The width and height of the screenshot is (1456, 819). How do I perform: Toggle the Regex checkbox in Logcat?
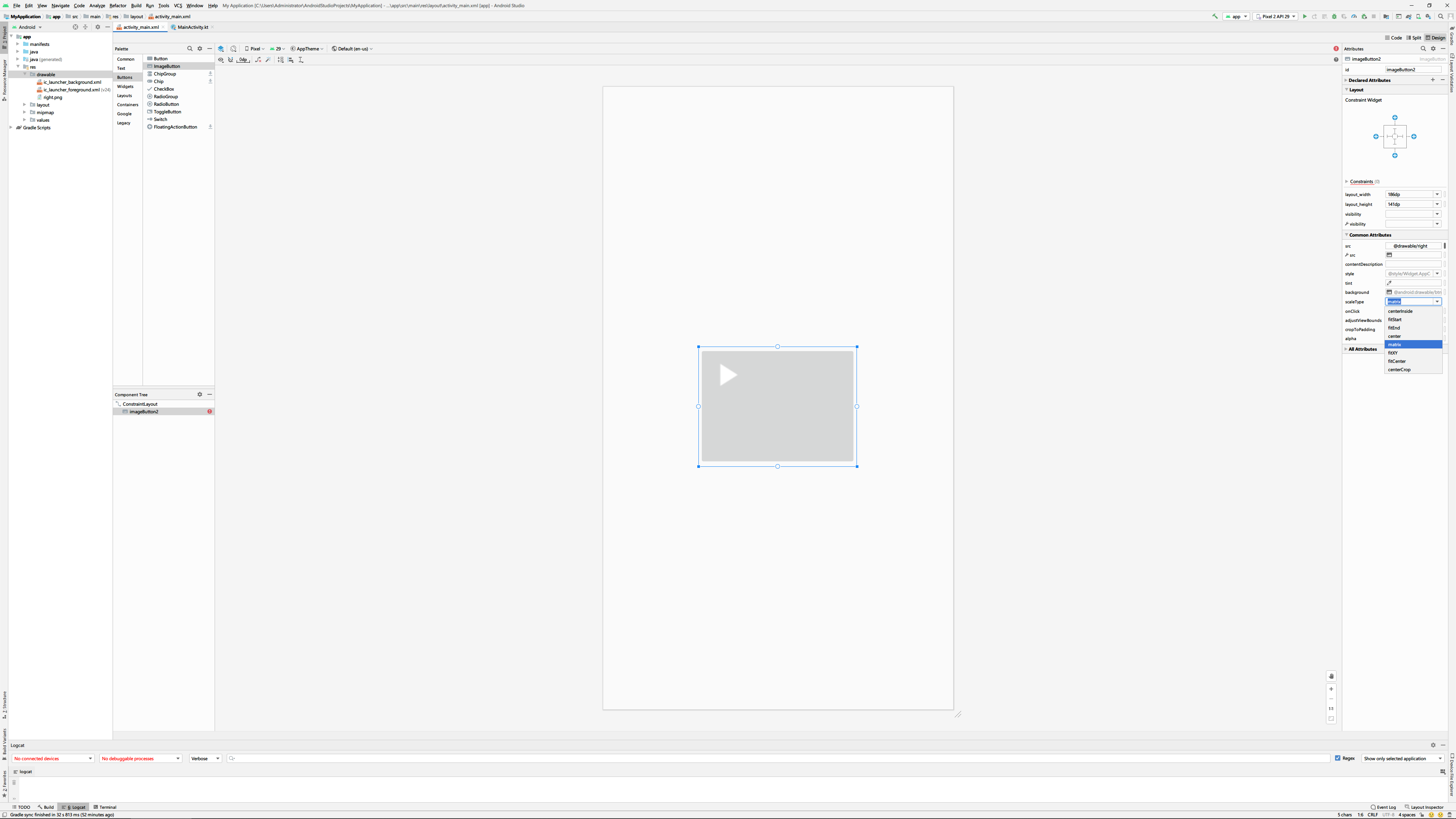[x=1338, y=758]
